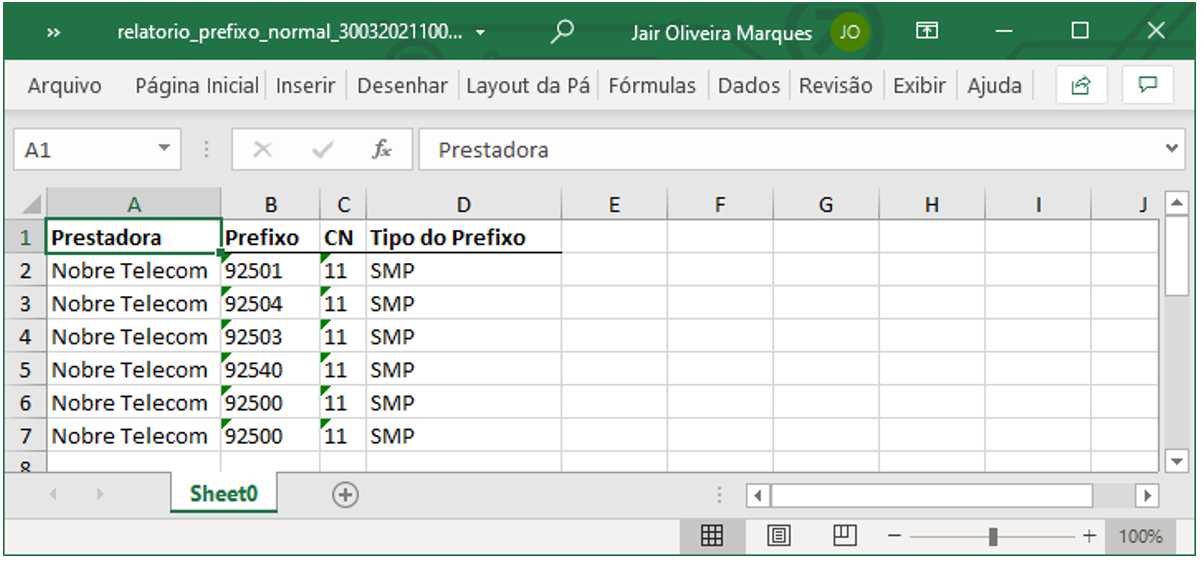
Task: Click the search magnifier icon
Action: pyautogui.click(x=563, y=31)
